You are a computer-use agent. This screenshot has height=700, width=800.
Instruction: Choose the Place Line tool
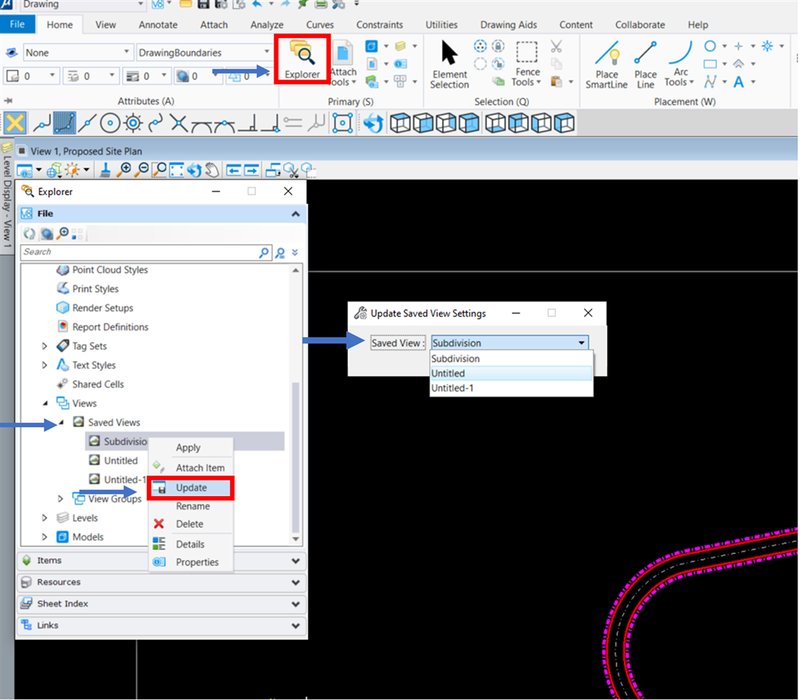645,65
